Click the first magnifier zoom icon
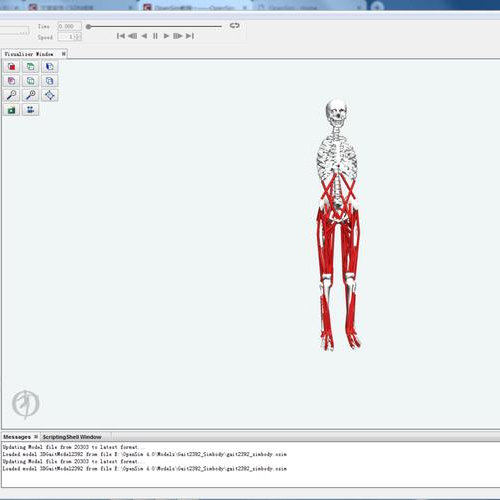 pyautogui.click(x=11, y=95)
